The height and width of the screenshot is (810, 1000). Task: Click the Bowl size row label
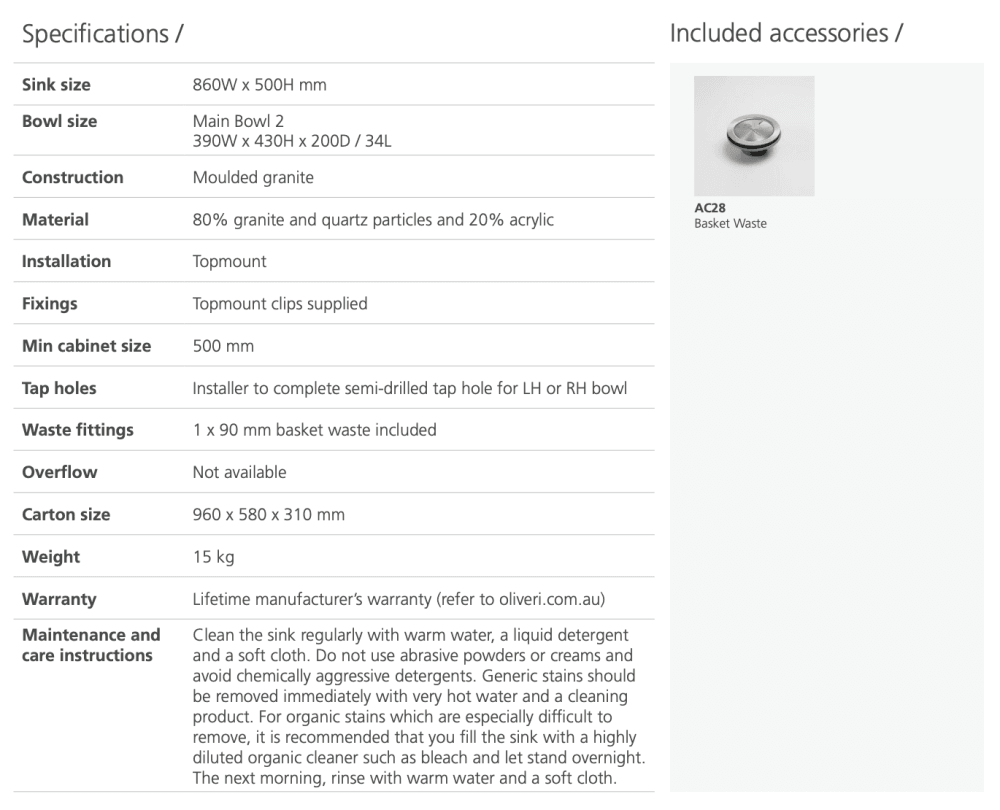[60, 121]
